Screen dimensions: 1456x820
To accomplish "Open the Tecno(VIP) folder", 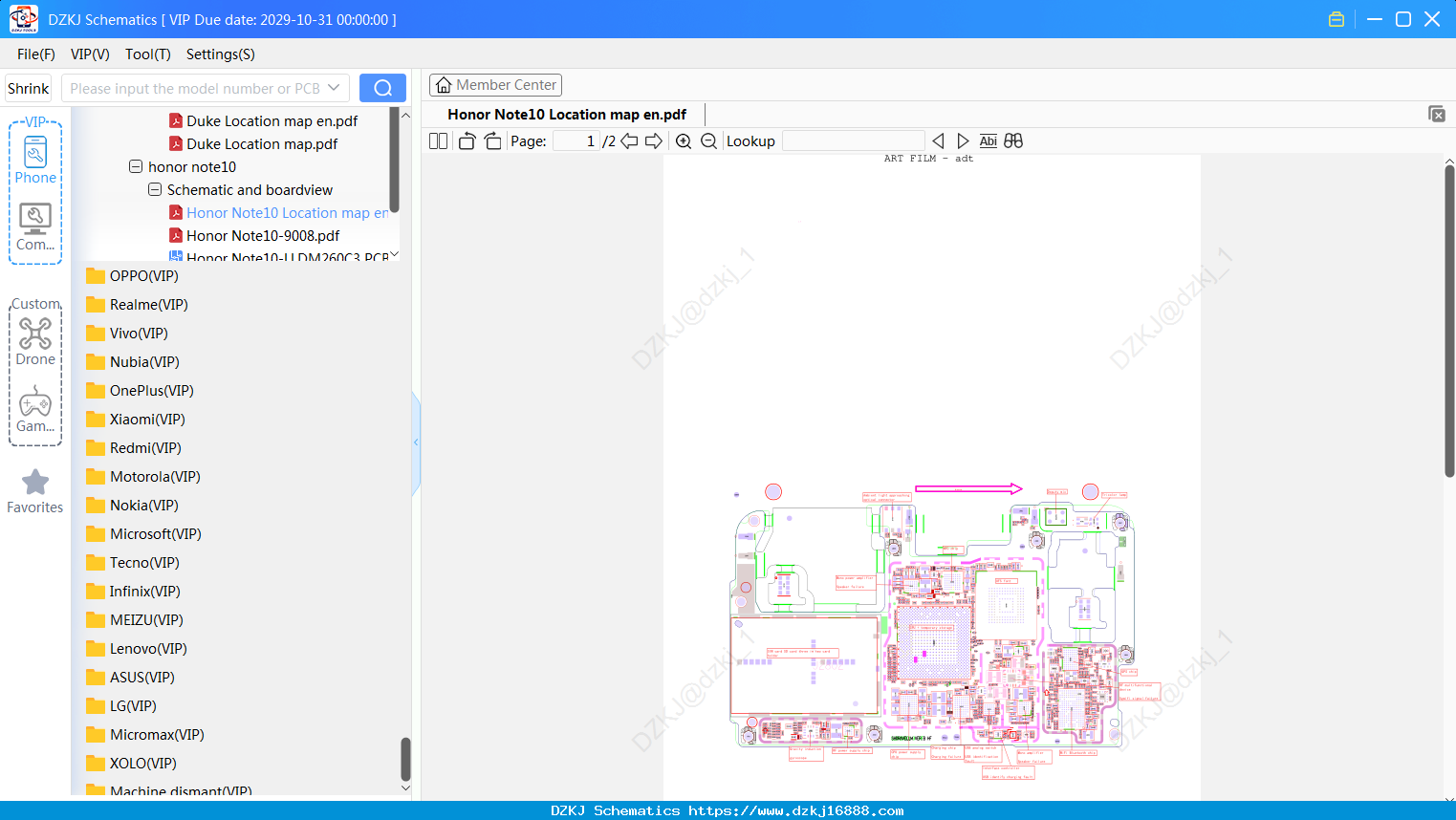I will [x=132, y=562].
